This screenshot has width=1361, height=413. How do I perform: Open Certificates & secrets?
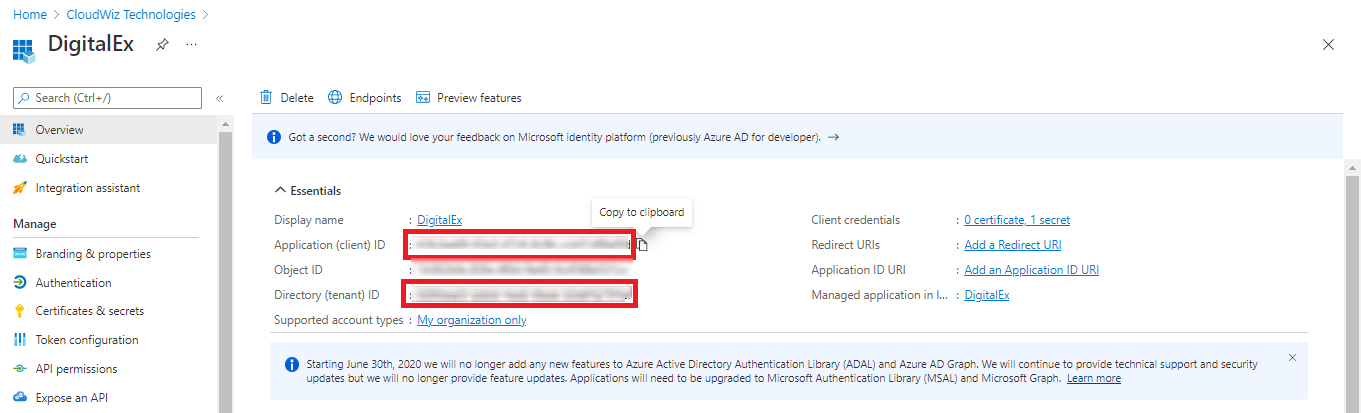click(89, 311)
